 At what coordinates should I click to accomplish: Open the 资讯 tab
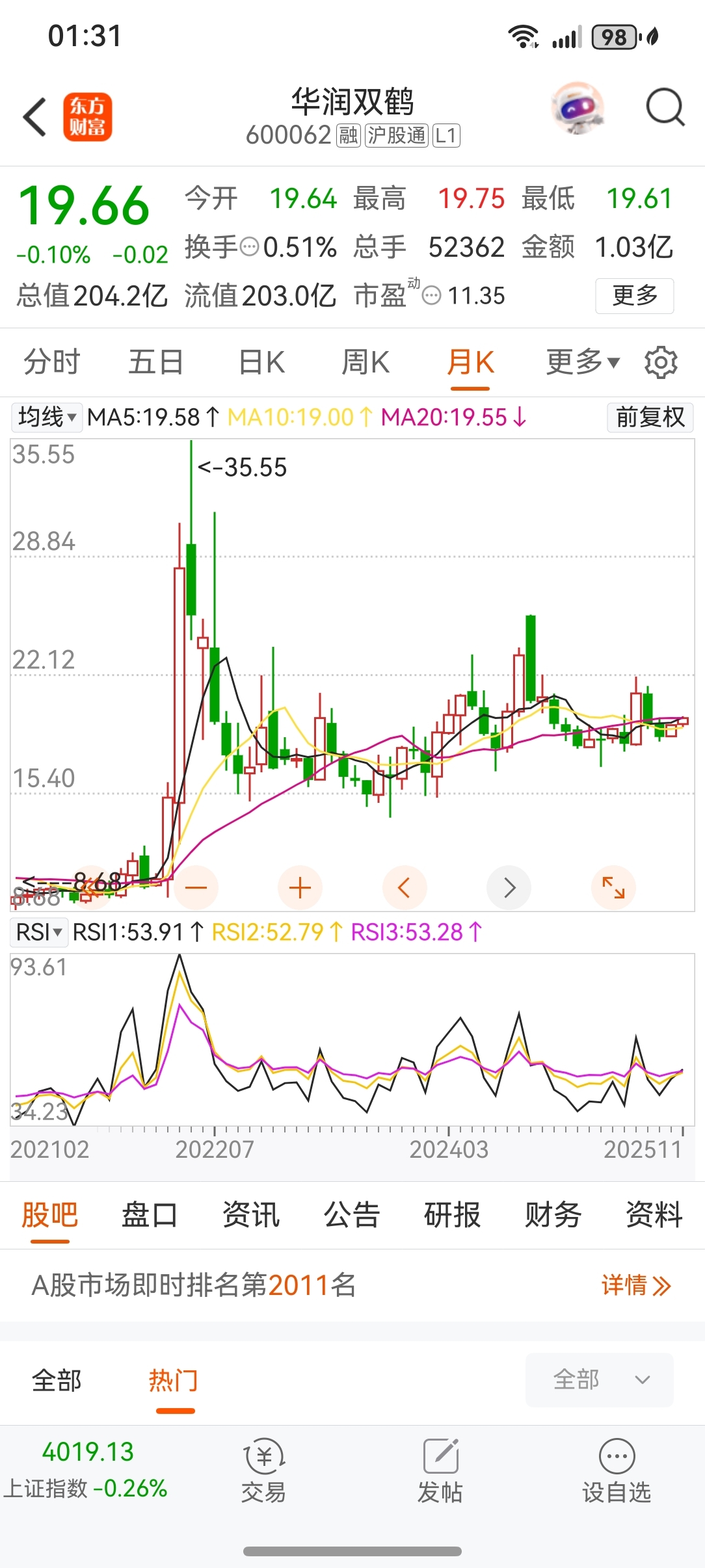(x=251, y=1214)
